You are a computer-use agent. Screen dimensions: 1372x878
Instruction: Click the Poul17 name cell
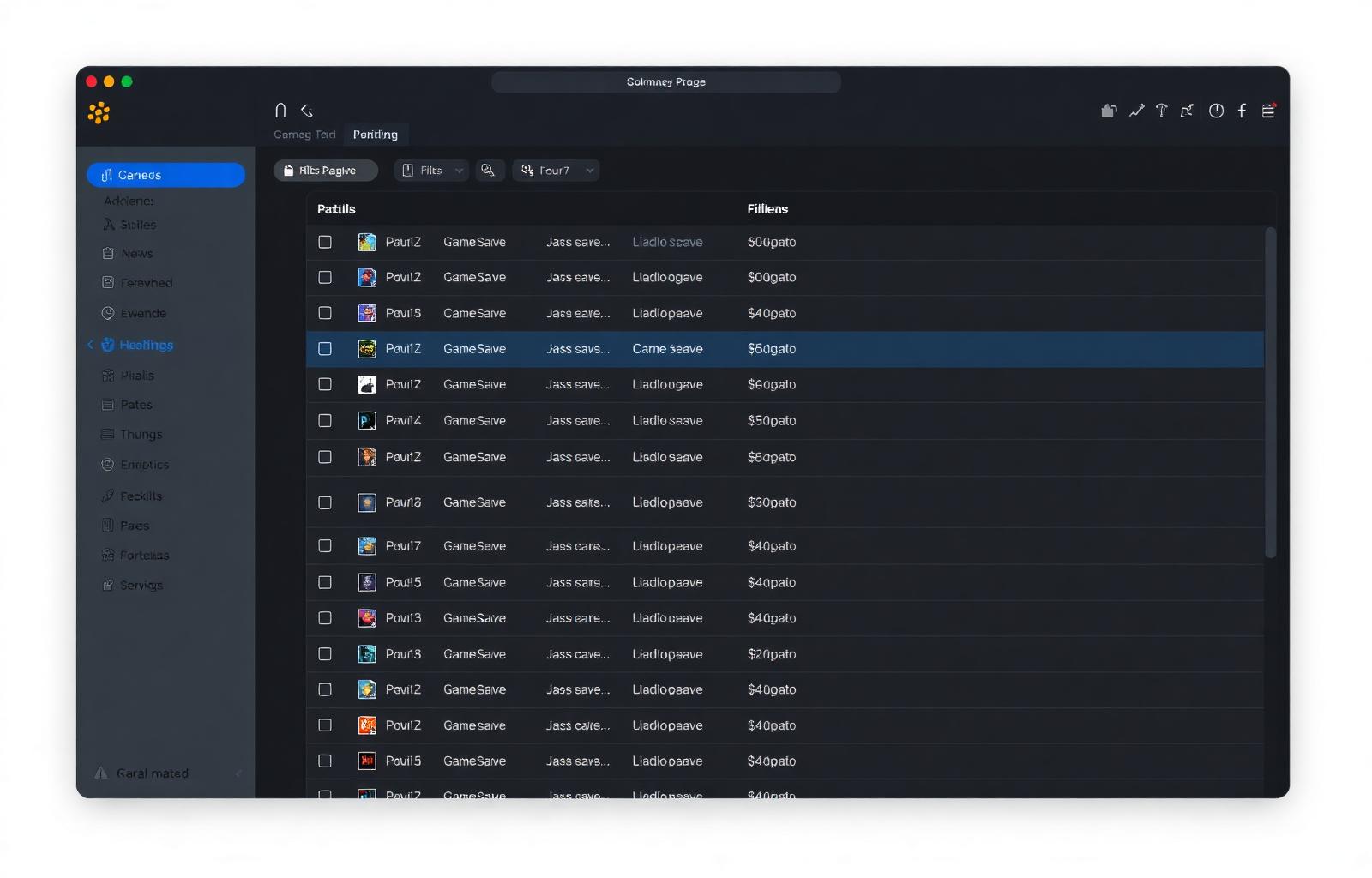click(403, 545)
